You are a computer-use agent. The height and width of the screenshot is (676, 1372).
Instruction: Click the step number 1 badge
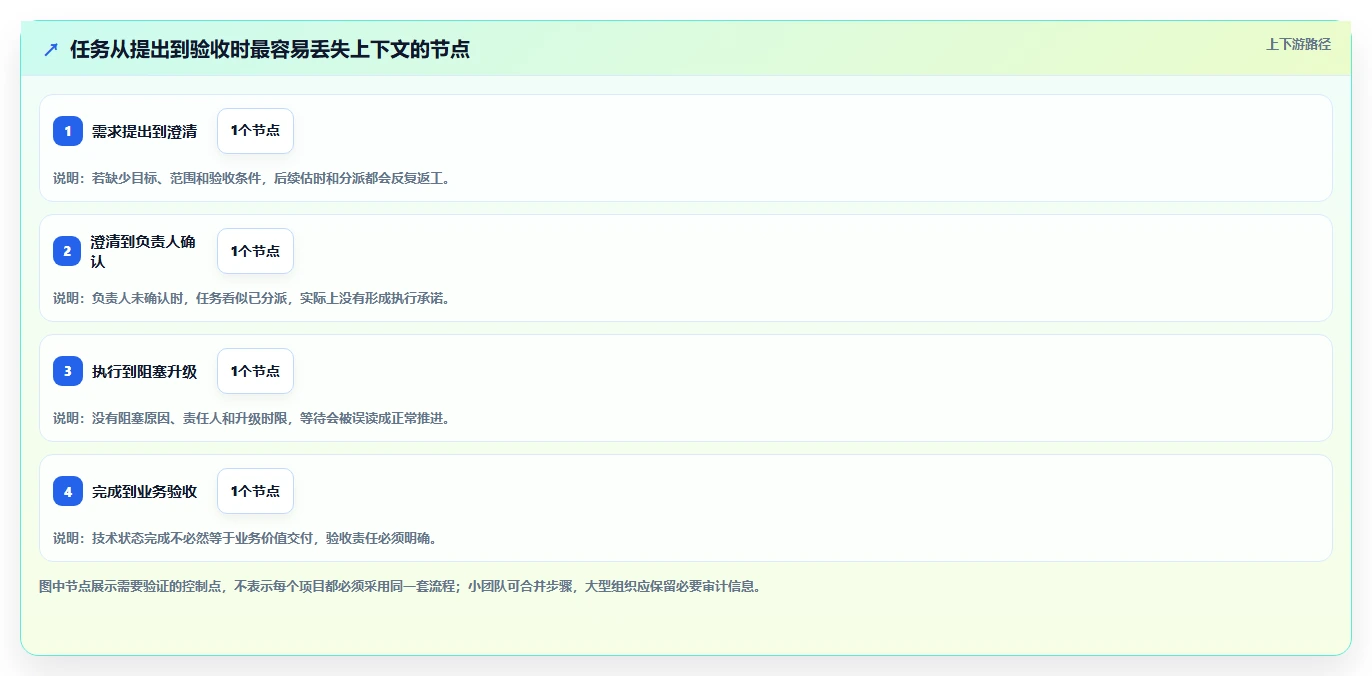tap(68, 131)
